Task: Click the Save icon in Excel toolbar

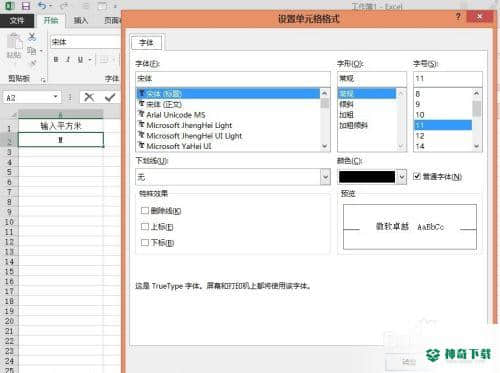Action: pos(25,6)
